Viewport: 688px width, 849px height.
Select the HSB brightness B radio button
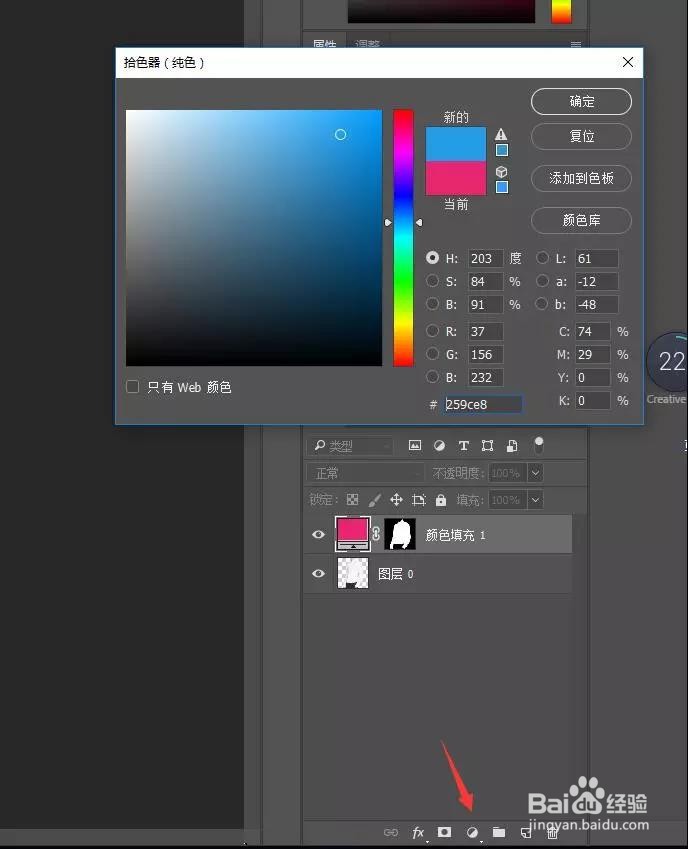(432, 304)
